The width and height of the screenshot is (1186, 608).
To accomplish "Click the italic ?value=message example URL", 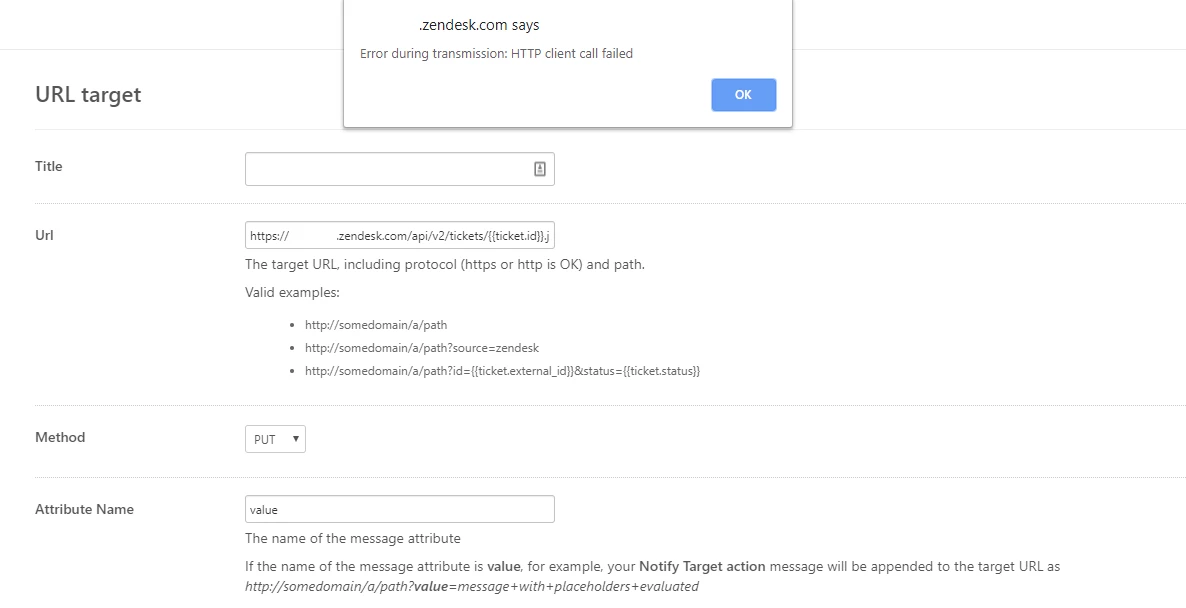I will [x=472, y=587].
